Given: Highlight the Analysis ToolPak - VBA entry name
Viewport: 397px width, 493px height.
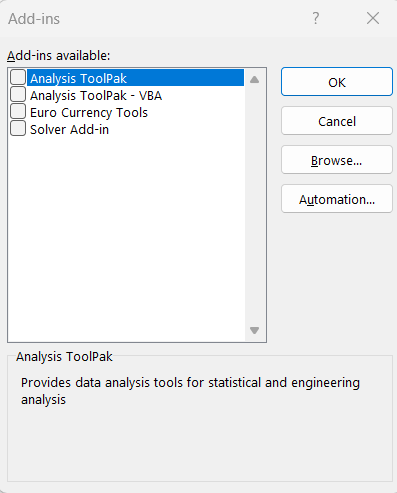Looking at the screenshot, I should [x=96, y=96].
